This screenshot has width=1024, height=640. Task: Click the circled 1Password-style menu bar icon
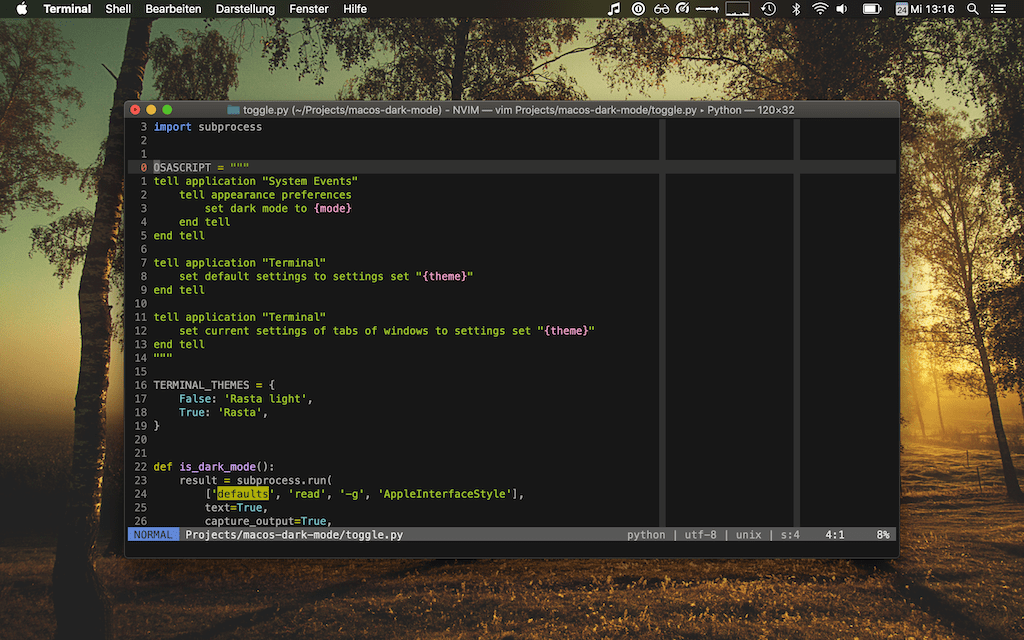[638, 8]
